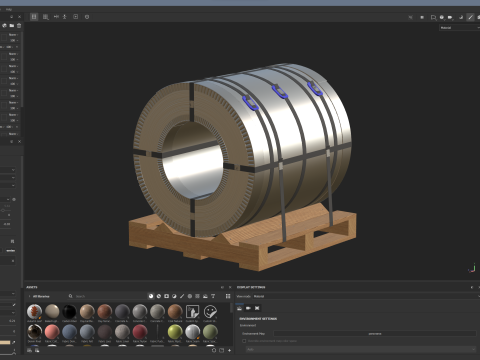Show alphas category in Assets panel
The height and width of the screenshot is (360, 480).
click(x=190, y=296)
